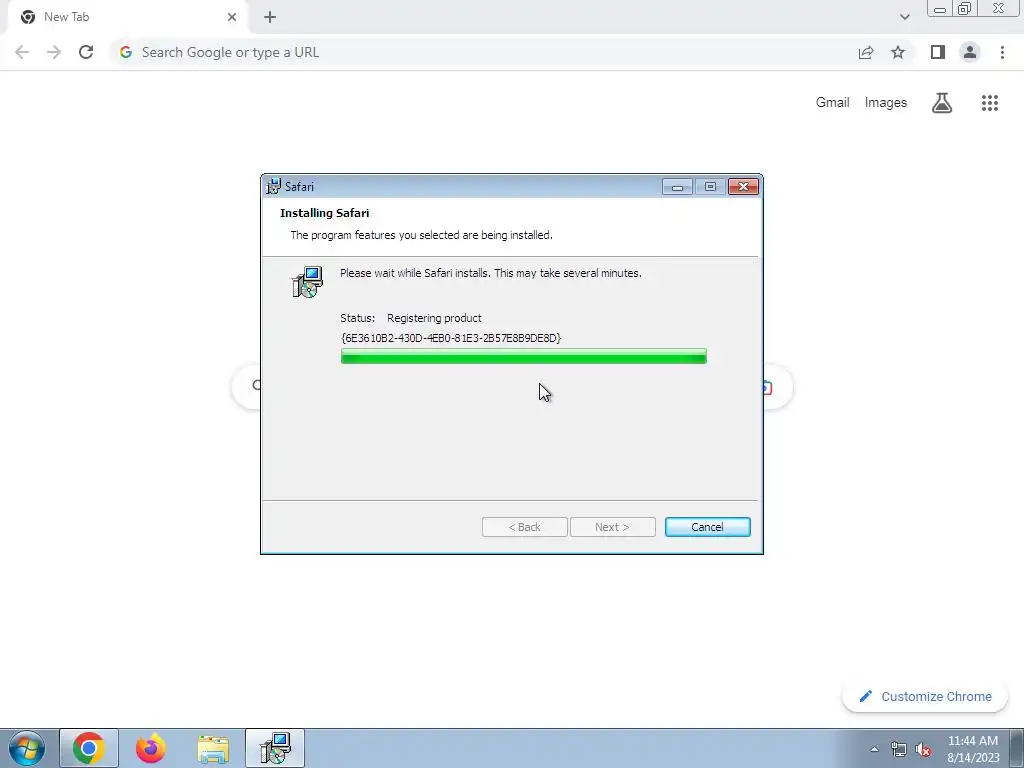Open the Images link

pyautogui.click(x=886, y=103)
